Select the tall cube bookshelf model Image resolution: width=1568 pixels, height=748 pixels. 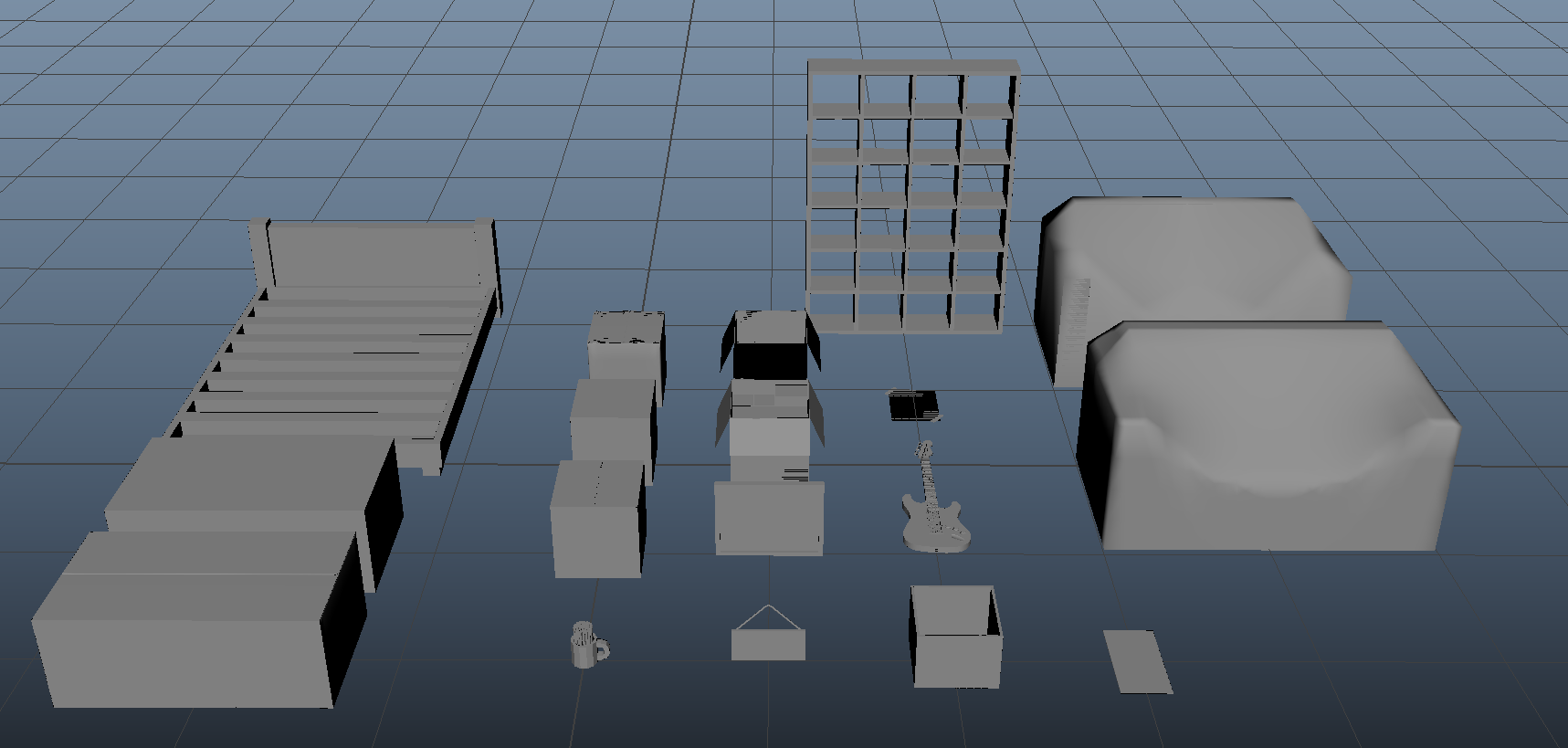pos(912,195)
